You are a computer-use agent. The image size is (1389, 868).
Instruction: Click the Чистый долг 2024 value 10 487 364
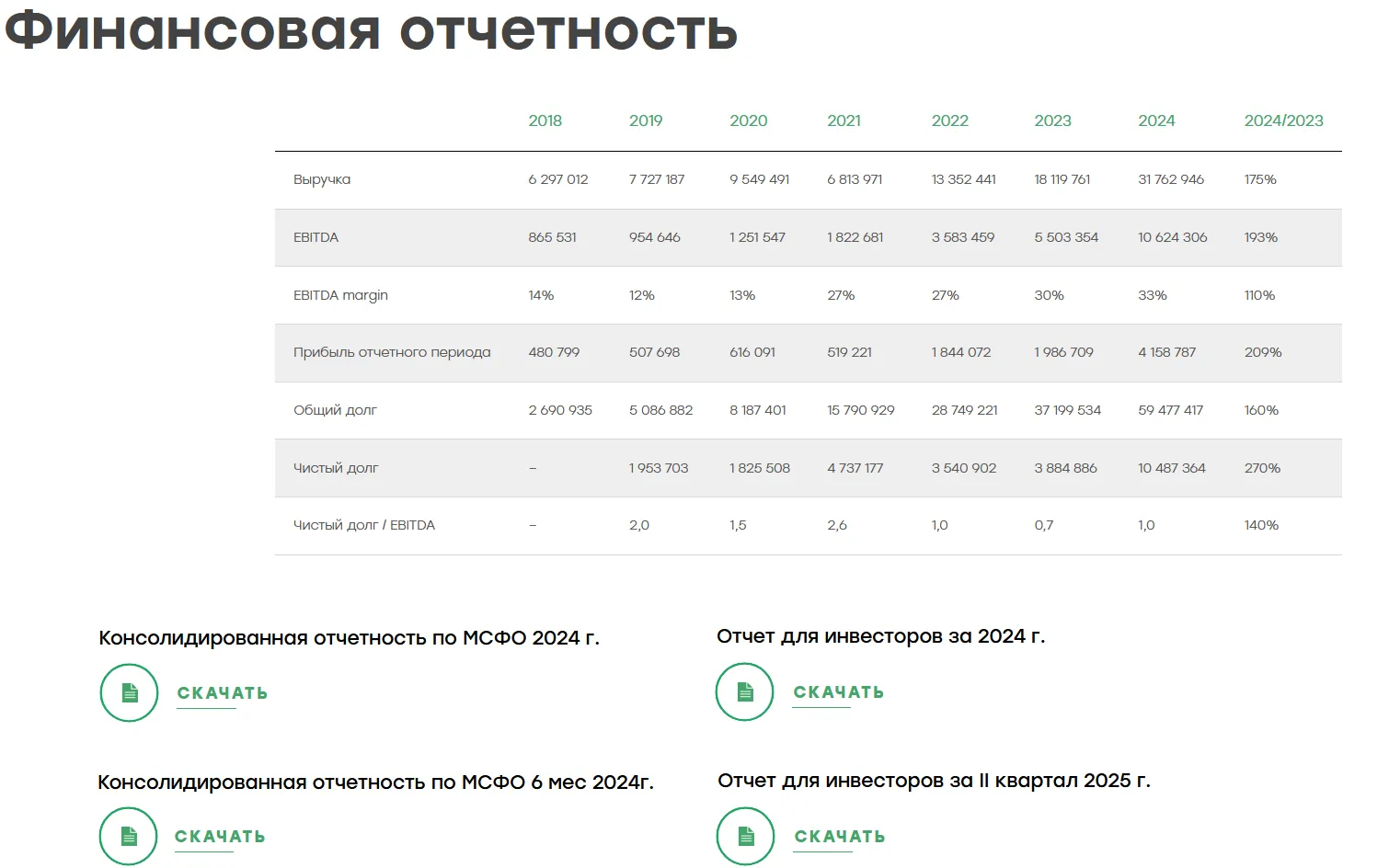pos(1172,468)
